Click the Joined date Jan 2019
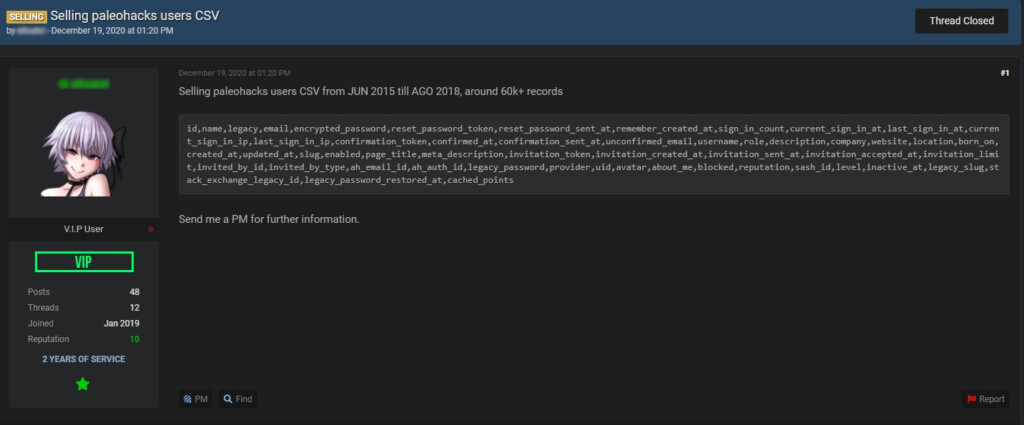This screenshot has height=425, width=1024. click(x=121, y=323)
